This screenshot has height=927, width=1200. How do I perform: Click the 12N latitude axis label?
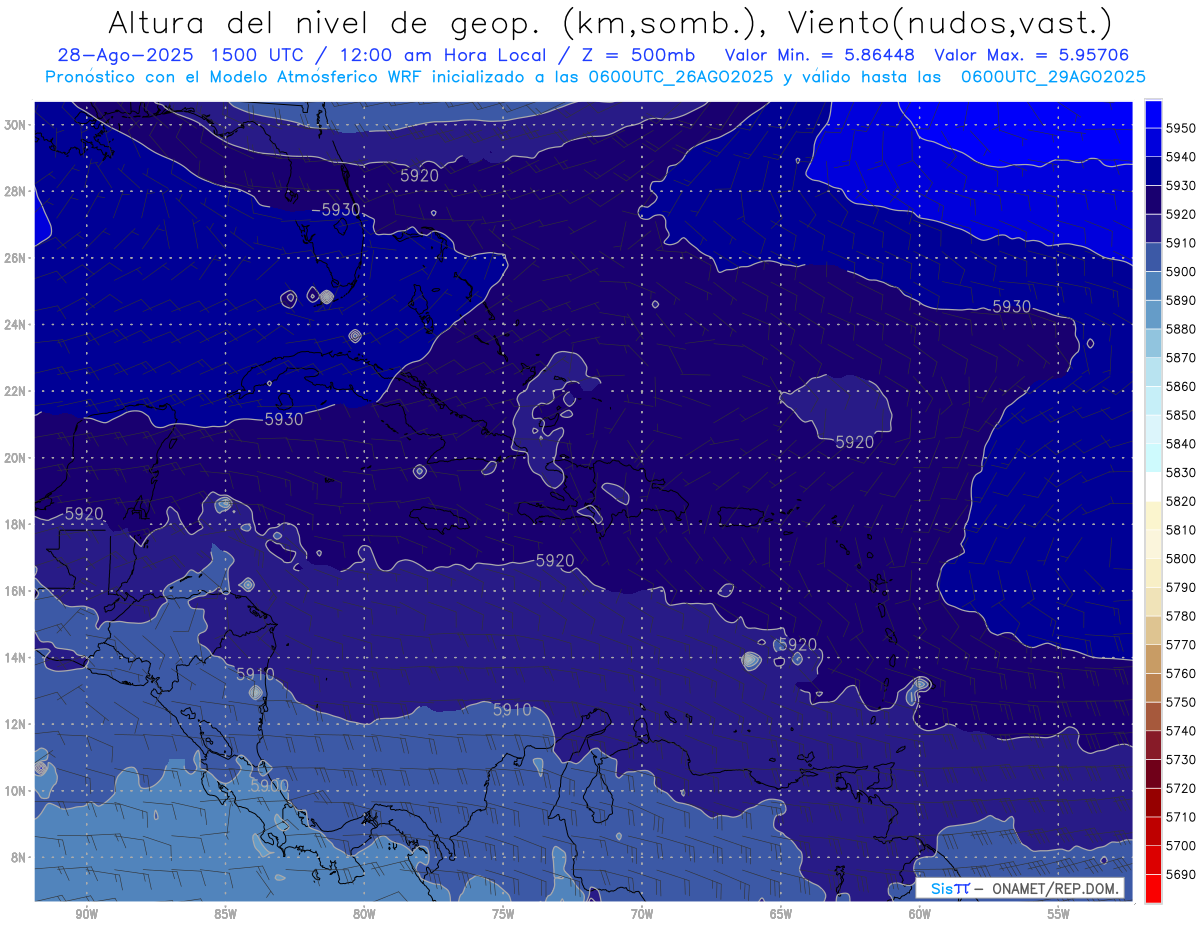tap(15, 724)
